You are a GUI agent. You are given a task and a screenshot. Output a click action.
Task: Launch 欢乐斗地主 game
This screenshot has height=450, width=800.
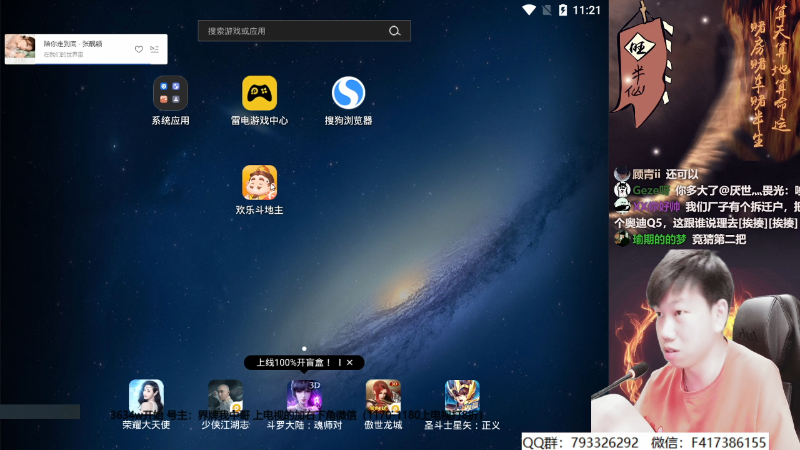tap(259, 182)
